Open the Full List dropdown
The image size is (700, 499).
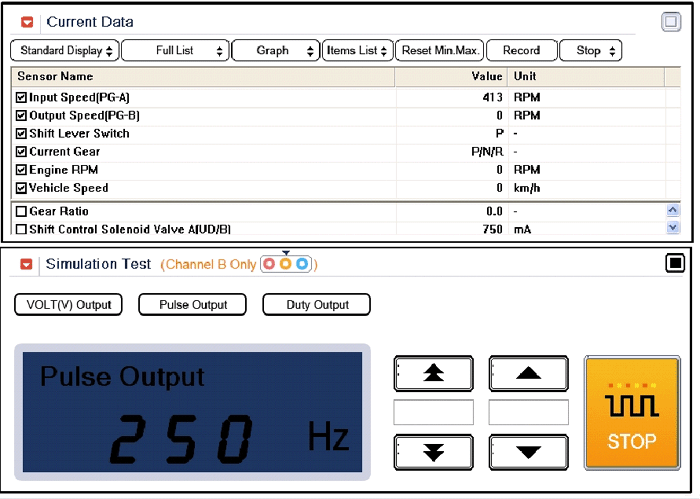(175, 50)
